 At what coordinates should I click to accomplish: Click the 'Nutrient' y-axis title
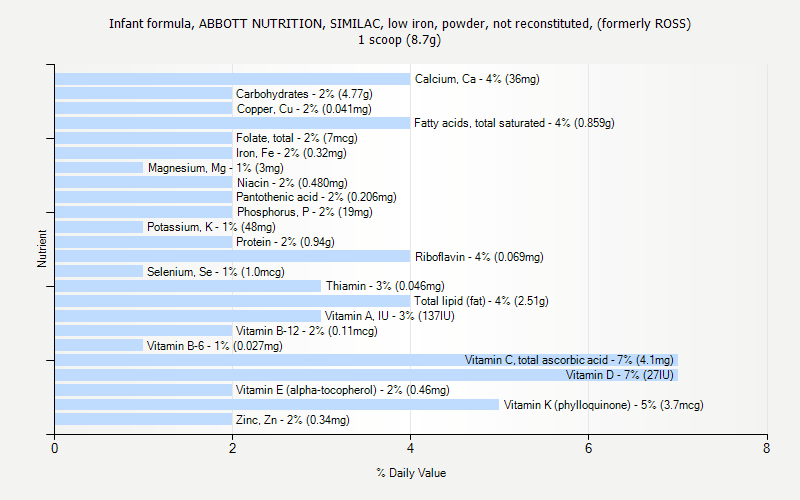[x=42, y=249]
